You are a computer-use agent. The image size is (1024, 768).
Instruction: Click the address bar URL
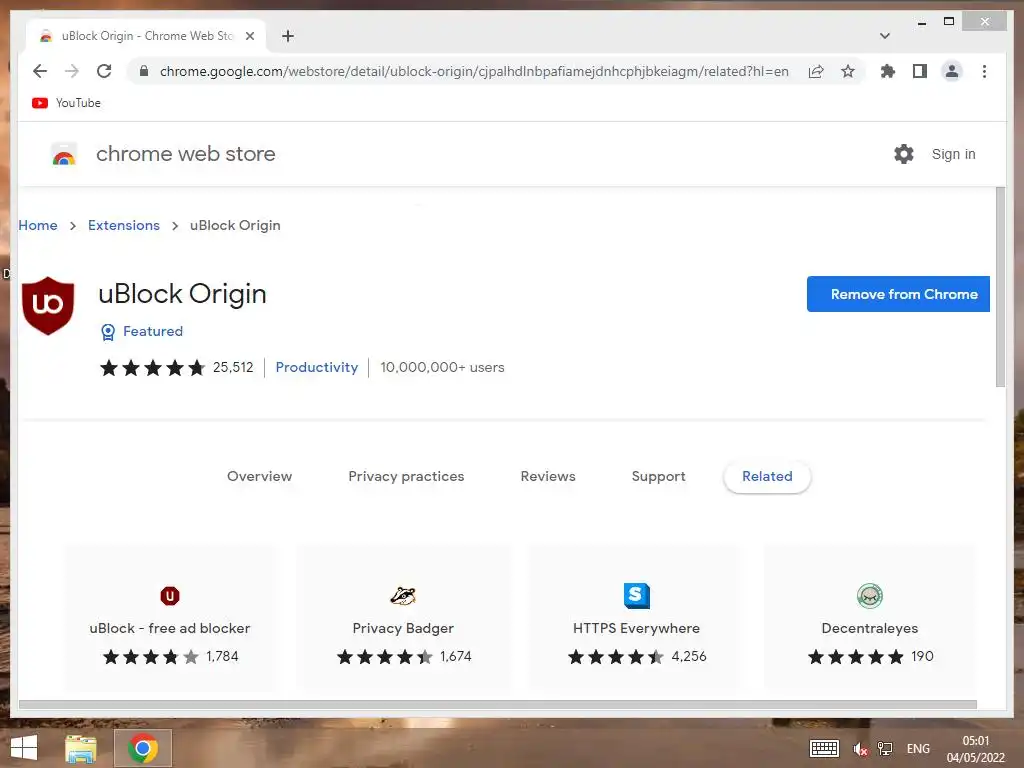pyautogui.click(x=474, y=71)
